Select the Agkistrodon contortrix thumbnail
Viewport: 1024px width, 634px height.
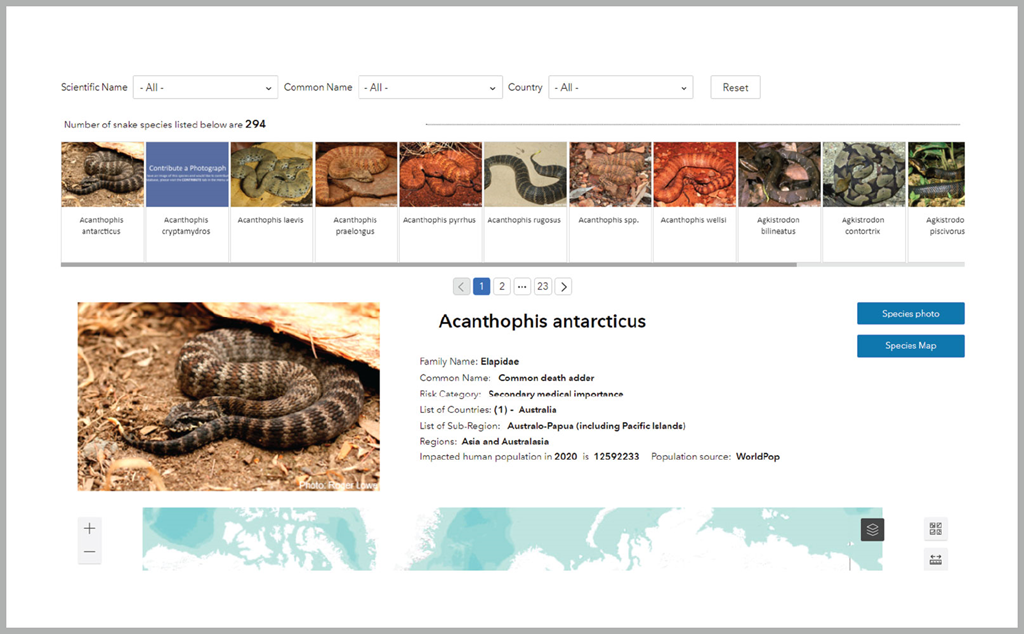(x=863, y=174)
